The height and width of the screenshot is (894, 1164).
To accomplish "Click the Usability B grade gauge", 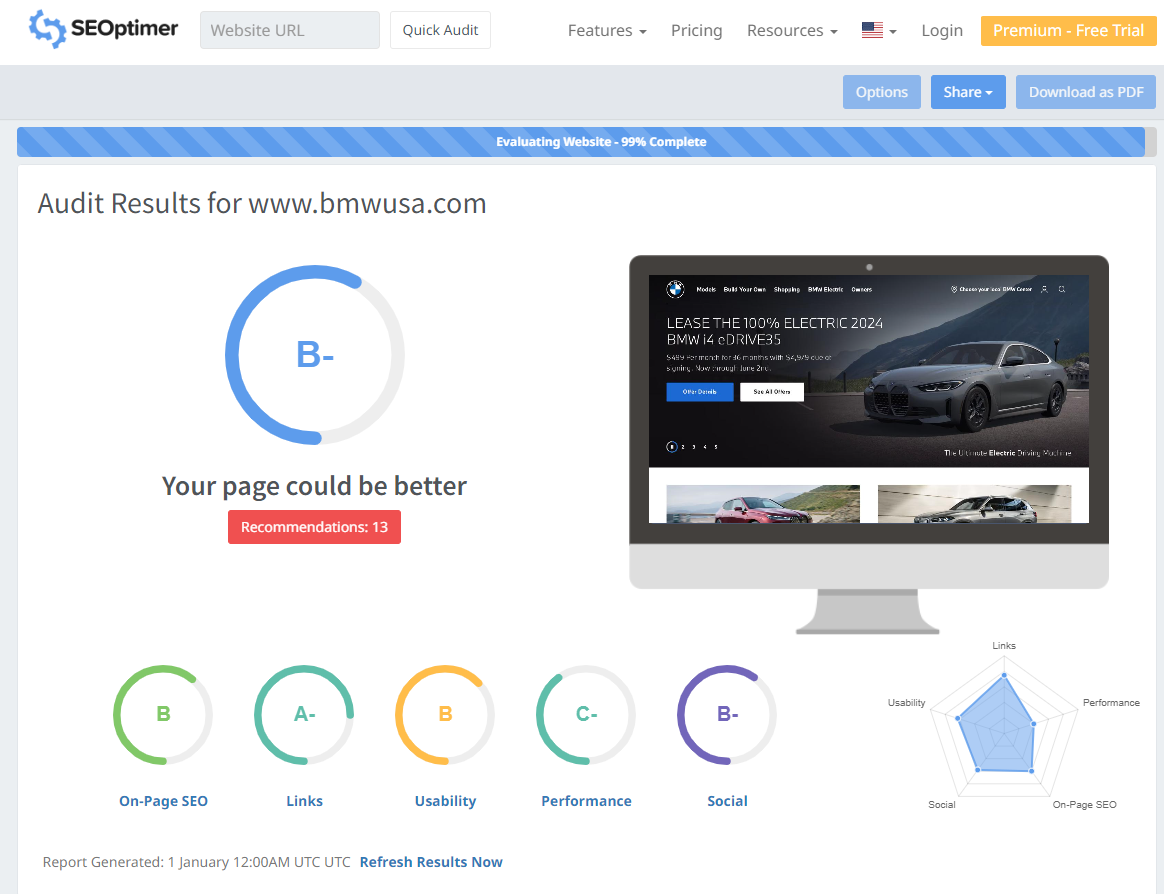I will [x=445, y=714].
